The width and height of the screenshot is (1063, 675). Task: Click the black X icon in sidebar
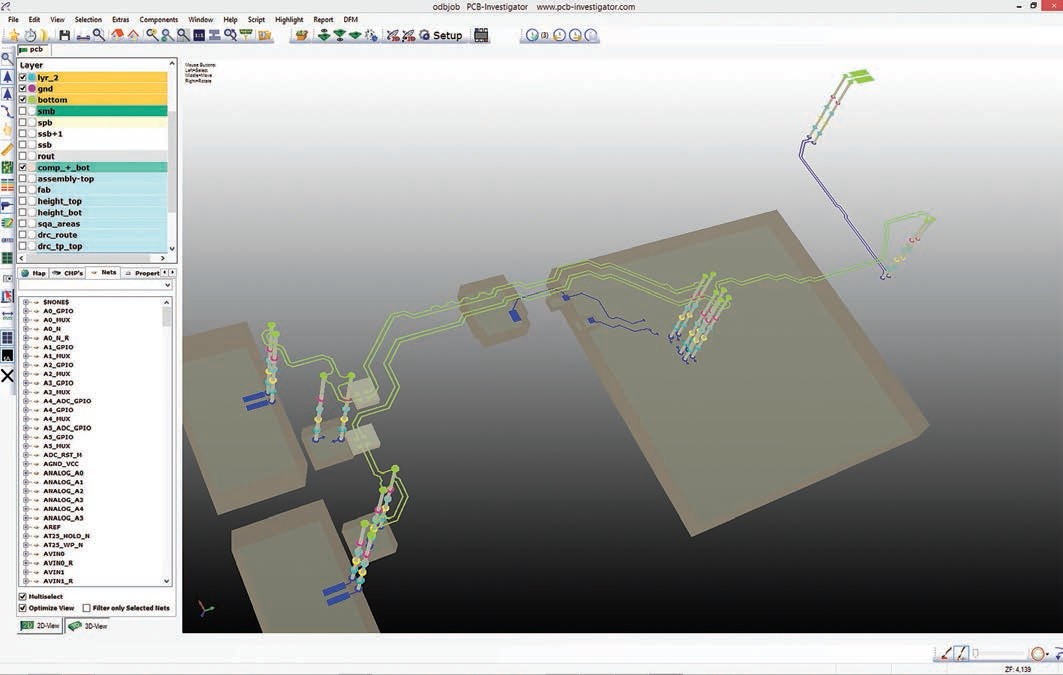coord(7,376)
